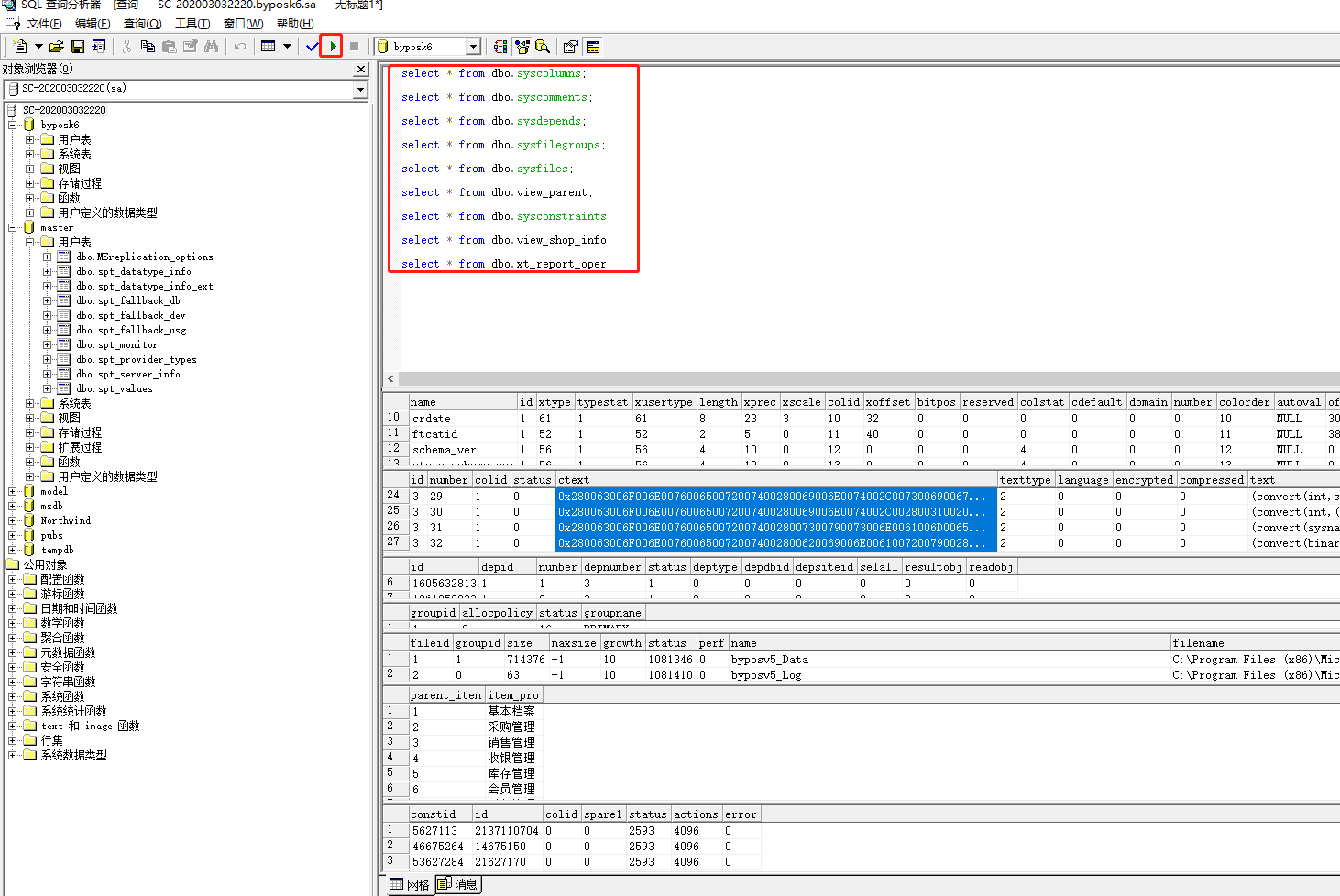Click the parse query checkmark icon
Viewport: 1340px width, 896px height.
(312, 46)
